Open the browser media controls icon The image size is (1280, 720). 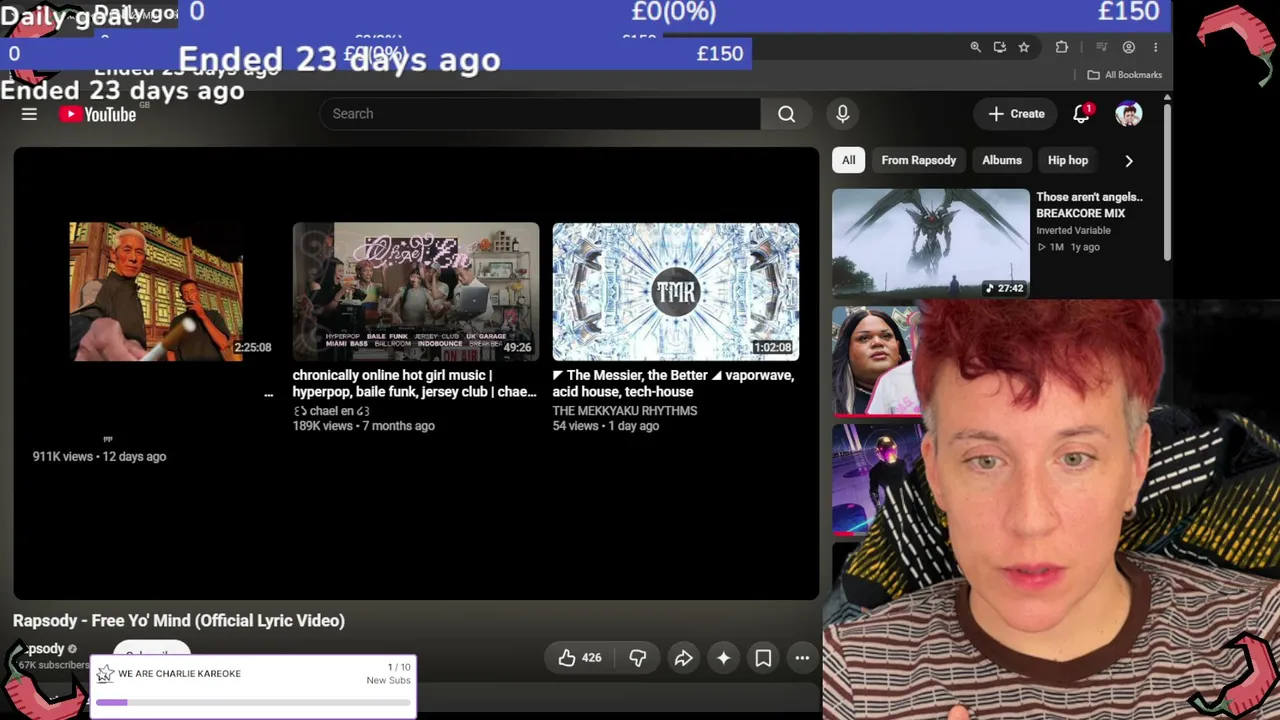(1101, 47)
